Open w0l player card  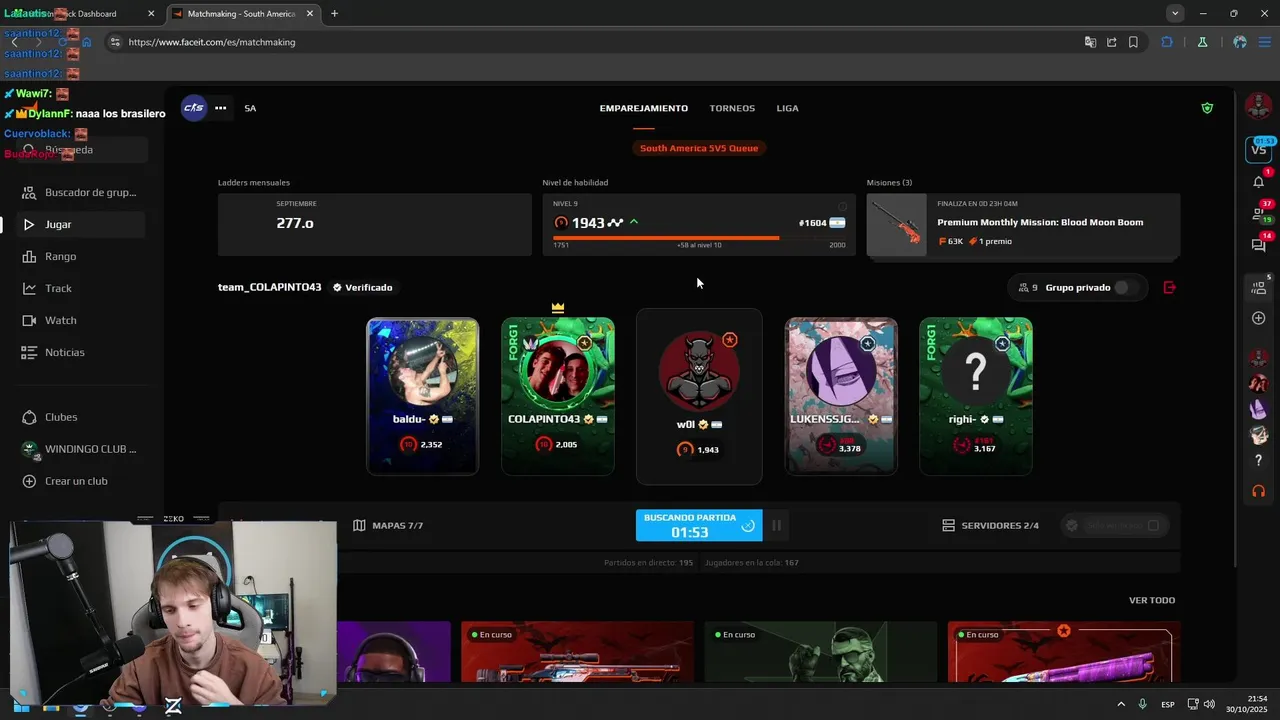click(699, 396)
